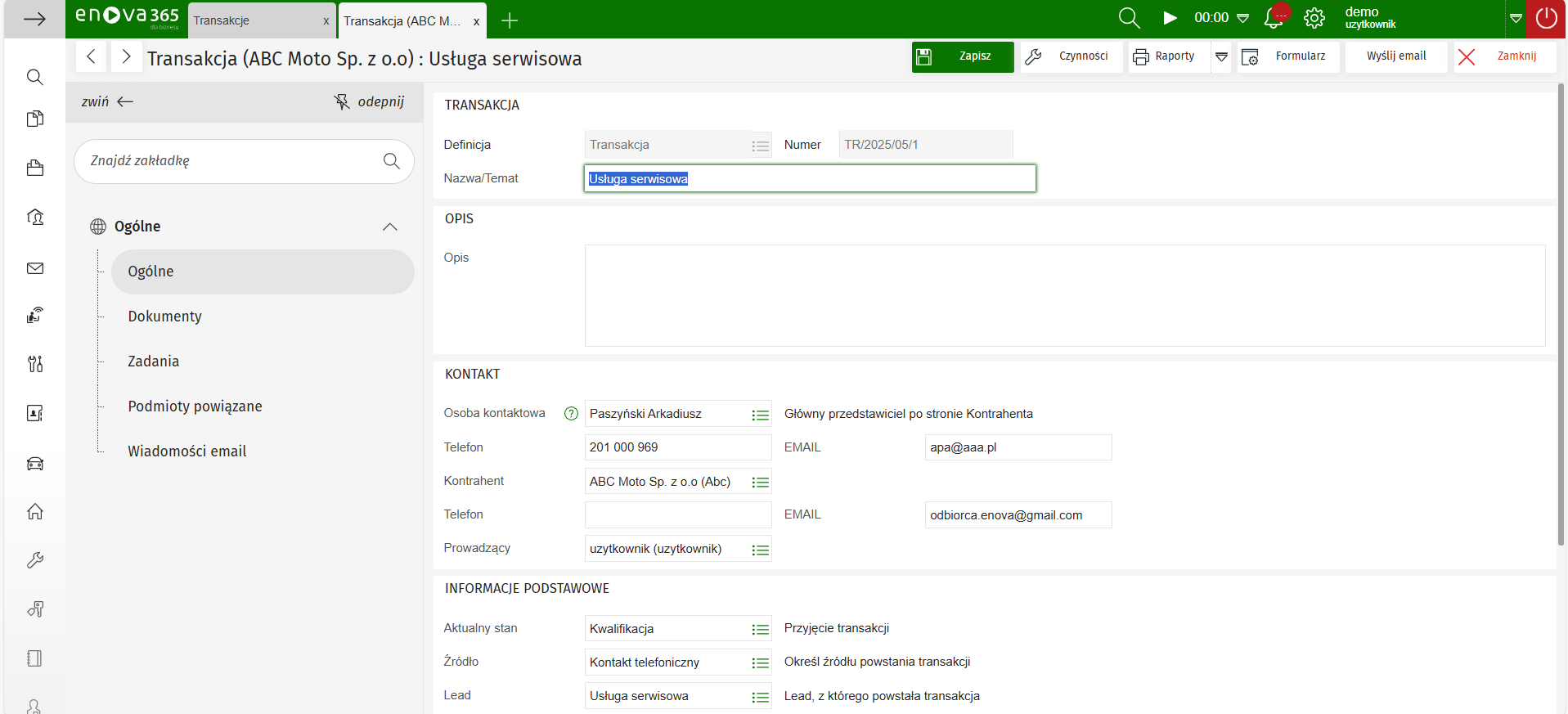Collapse the side panel with zwiń
Image resolution: width=1568 pixels, height=714 pixels.
click(x=107, y=101)
